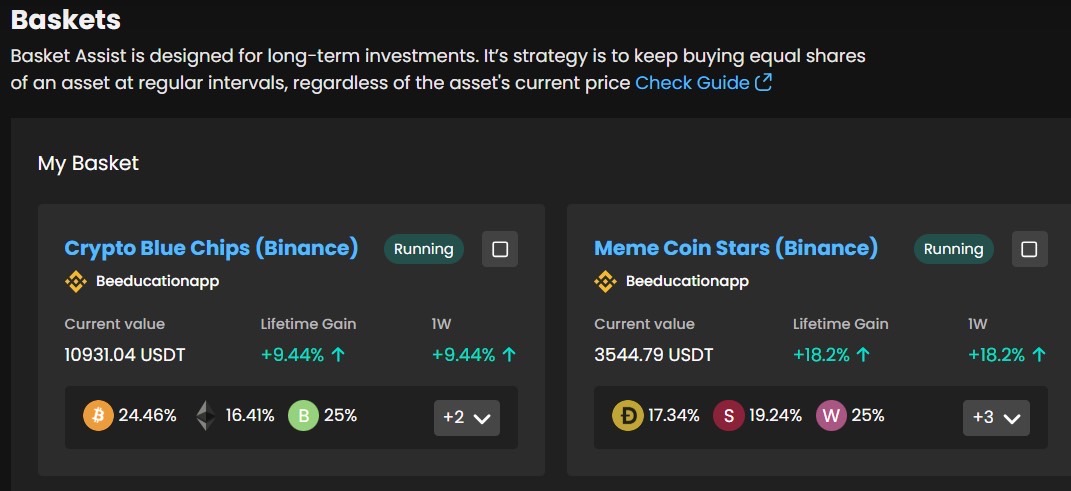Viewport: 1071px width, 491px height.
Task: Click the Ethereum coin icon
Action: [205, 416]
